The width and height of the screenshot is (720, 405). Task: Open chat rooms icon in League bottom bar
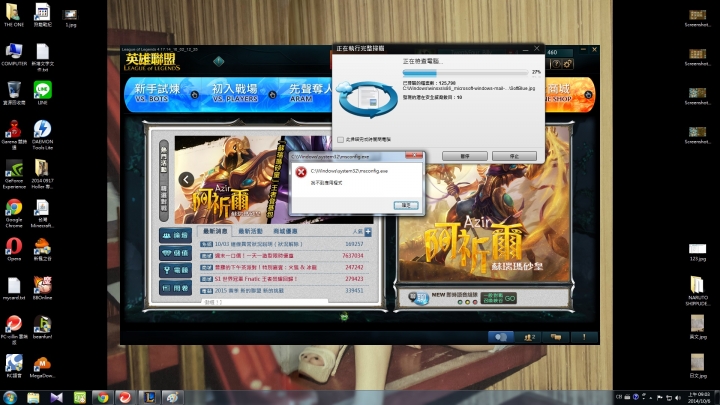click(556, 337)
